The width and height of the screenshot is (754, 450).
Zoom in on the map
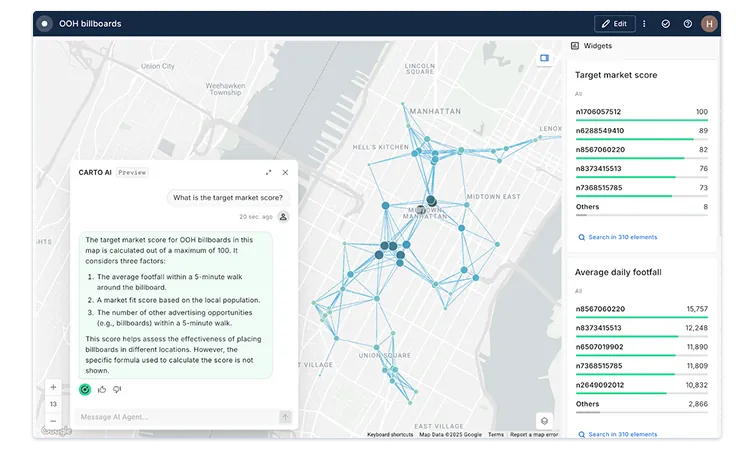(53, 387)
